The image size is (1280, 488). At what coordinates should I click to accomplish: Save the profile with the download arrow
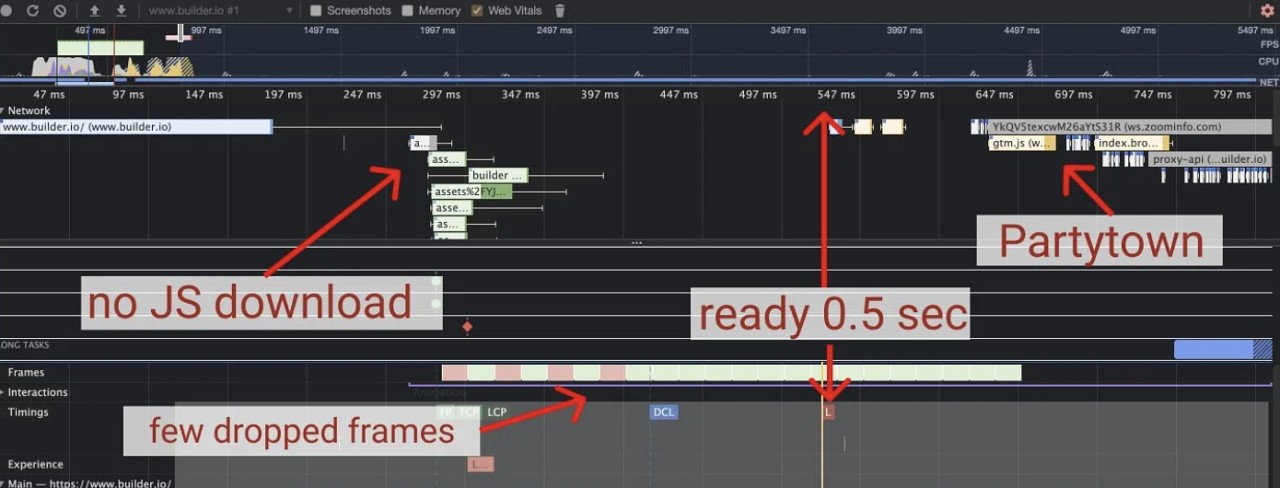[121, 10]
